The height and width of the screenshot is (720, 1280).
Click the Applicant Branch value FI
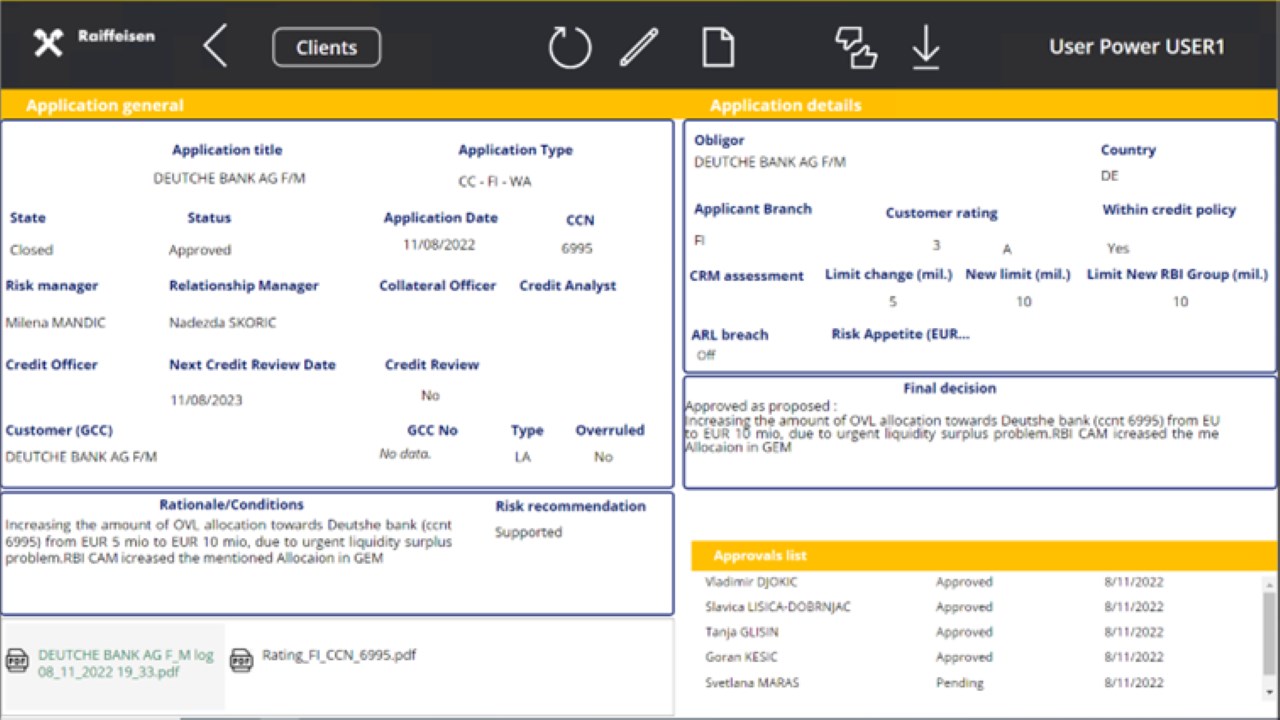(699, 240)
